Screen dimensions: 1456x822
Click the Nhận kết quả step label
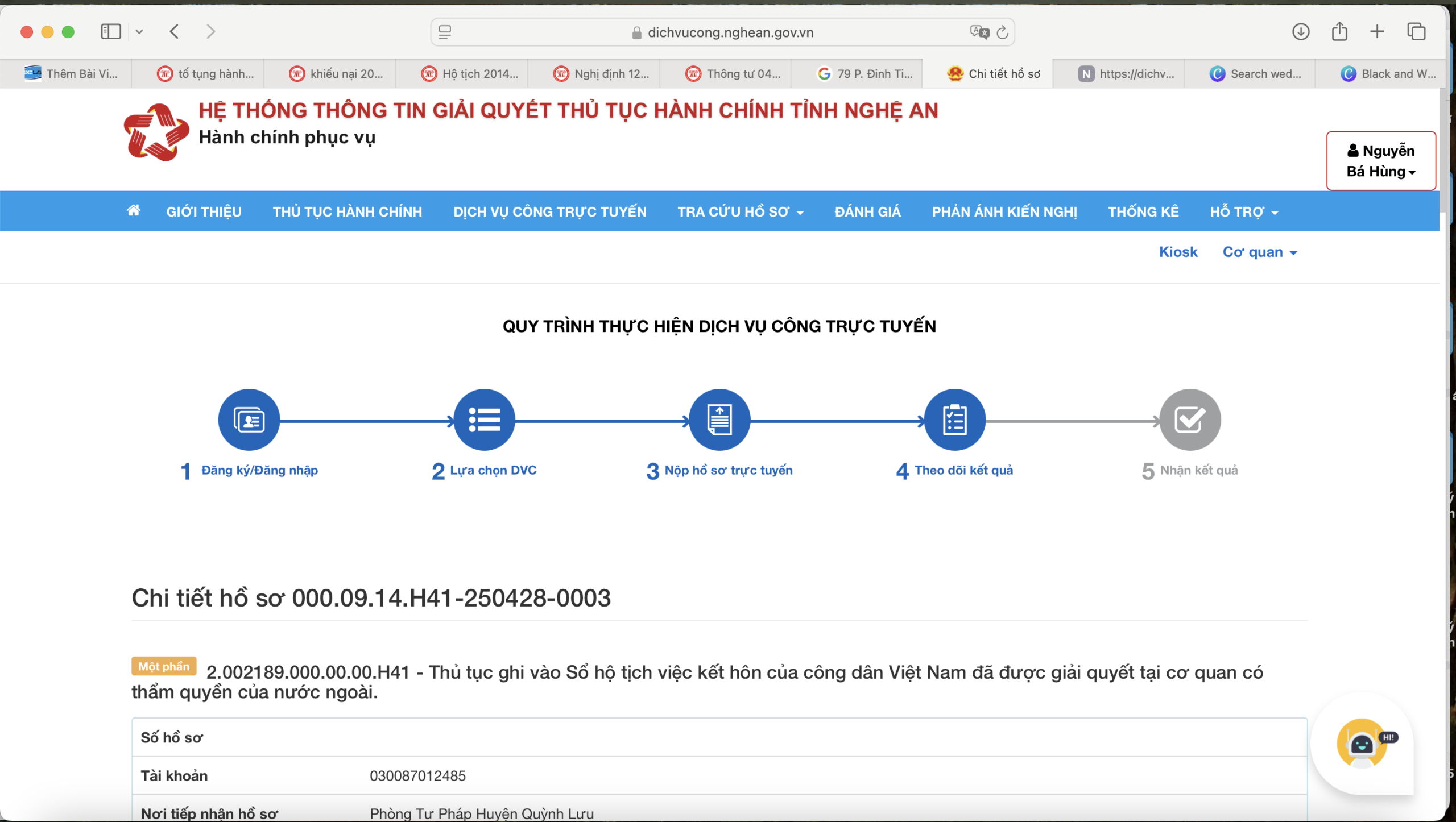coord(1199,470)
